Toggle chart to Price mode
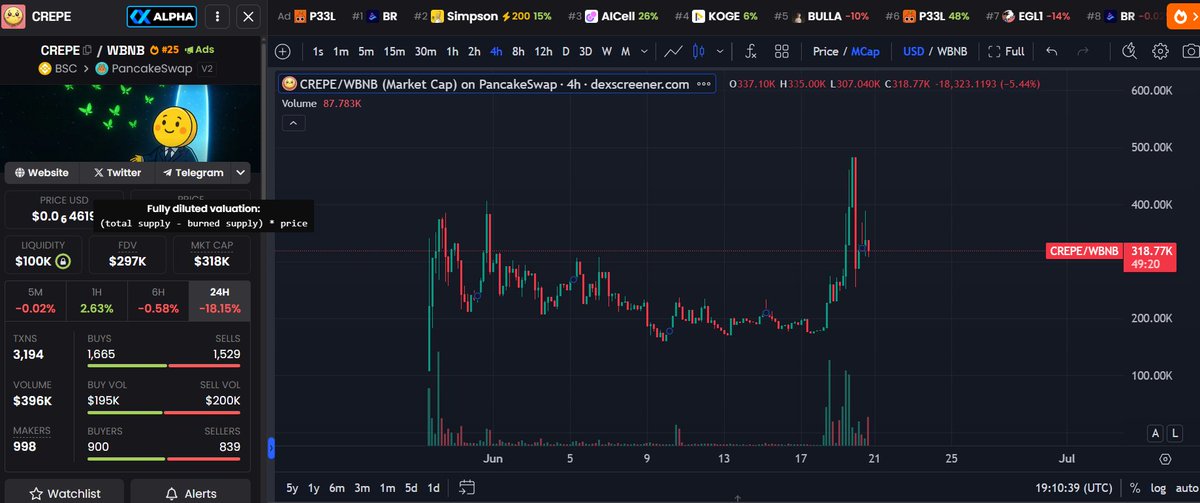This screenshot has width=1200, height=503. coord(826,51)
